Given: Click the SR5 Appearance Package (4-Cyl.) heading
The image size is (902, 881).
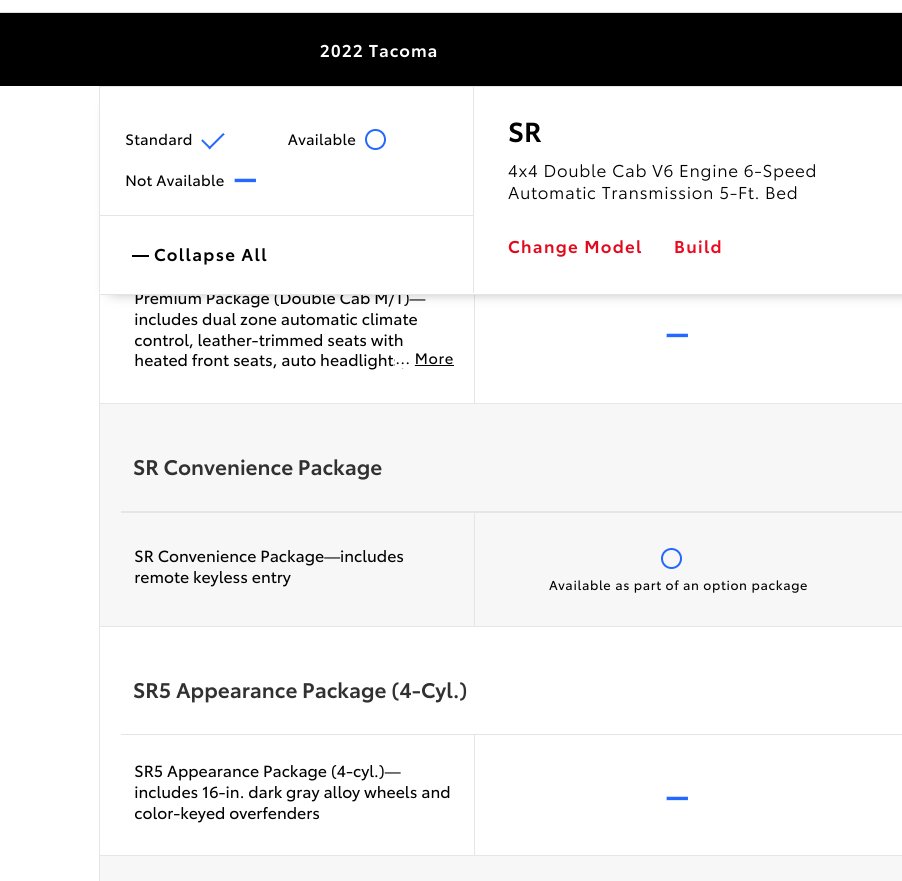Looking at the screenshot, I should coord(300,691).
